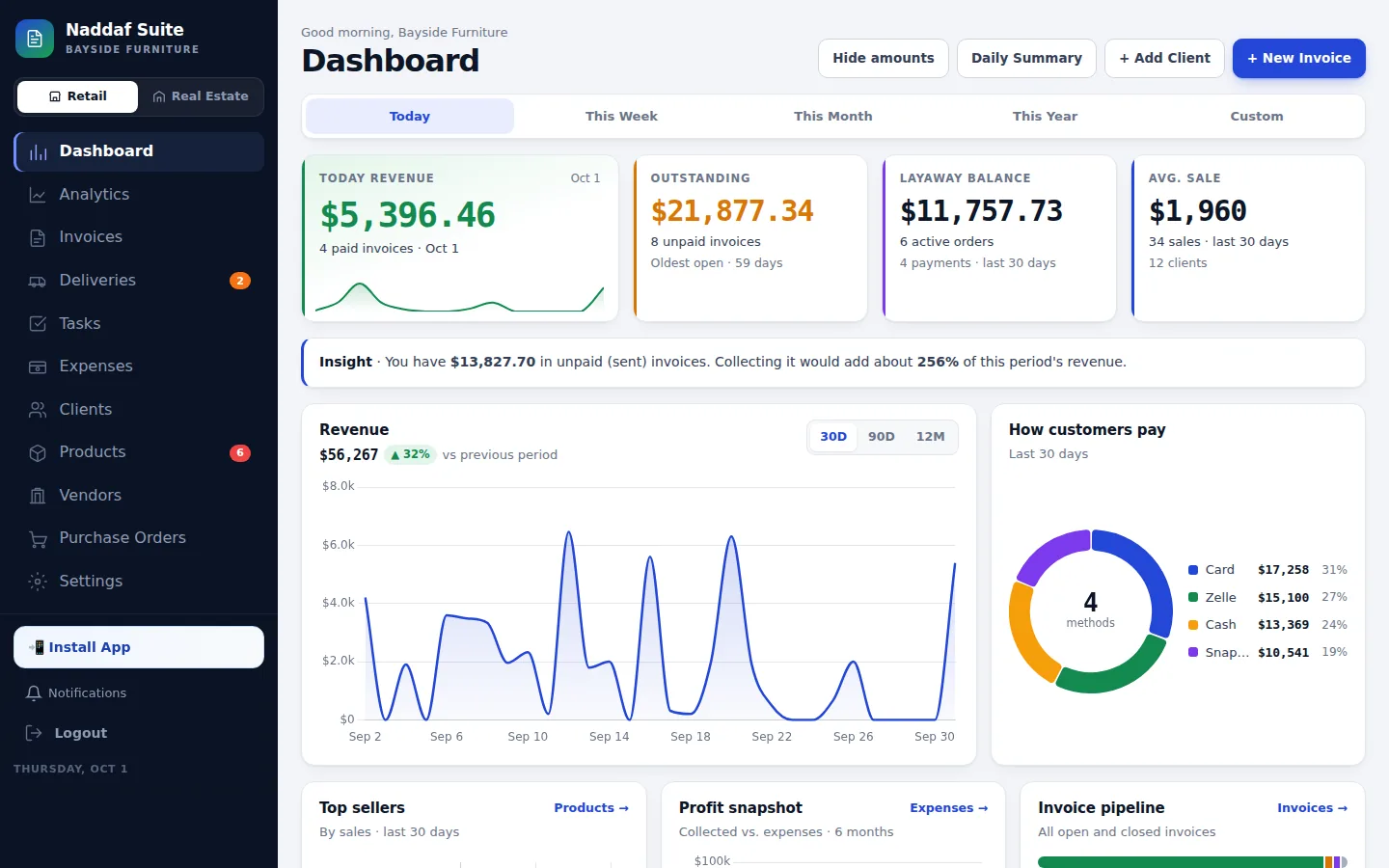Screen dimensions: 1389x868
Task: Open Analytics from the sidebar
Action: coord(139,195)
